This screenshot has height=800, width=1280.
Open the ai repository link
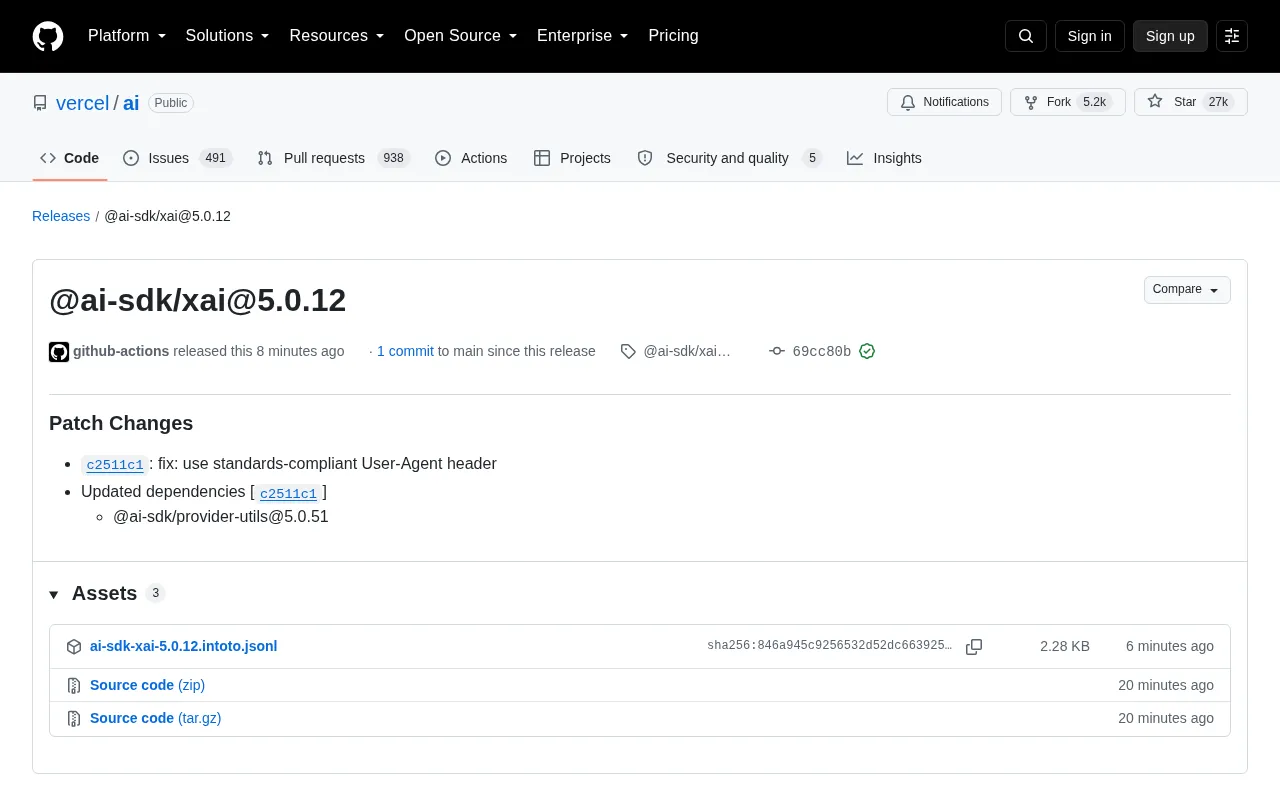click(x=131, y=103)
